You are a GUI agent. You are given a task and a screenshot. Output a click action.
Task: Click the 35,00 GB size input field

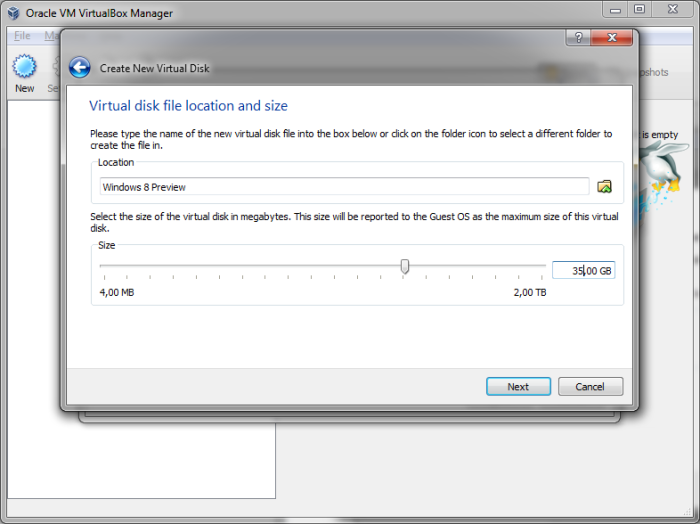583,270
